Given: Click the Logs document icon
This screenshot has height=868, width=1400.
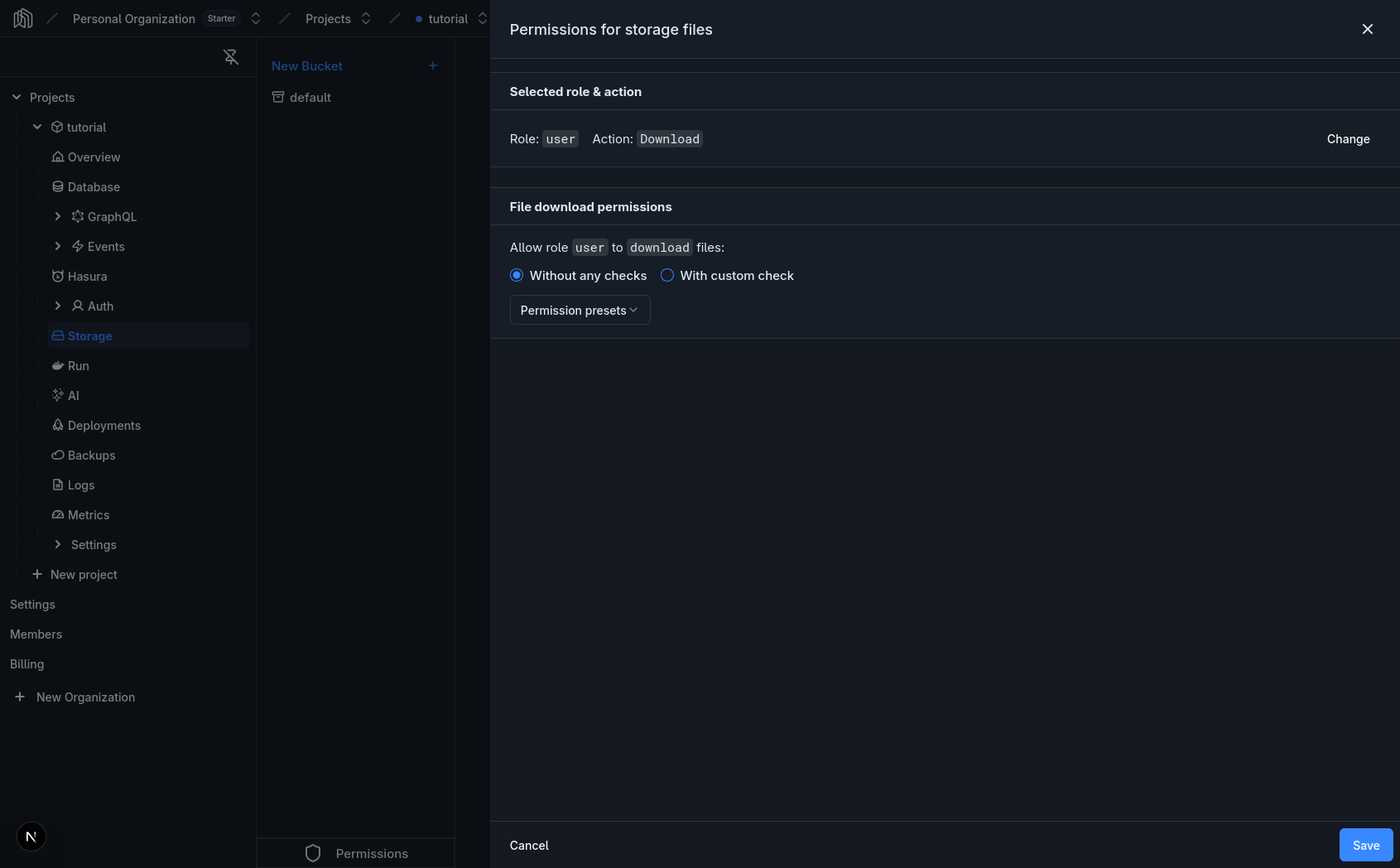Looking at the screenshot, I should pos(58,485).
